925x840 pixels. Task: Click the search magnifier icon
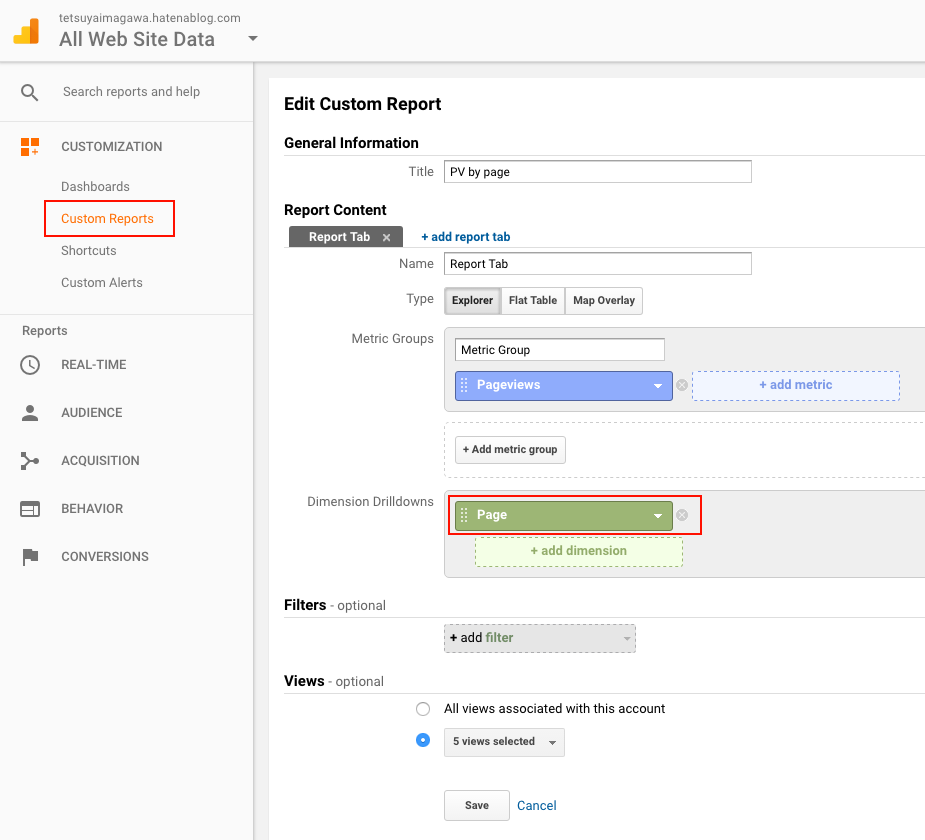pos(30,92)
